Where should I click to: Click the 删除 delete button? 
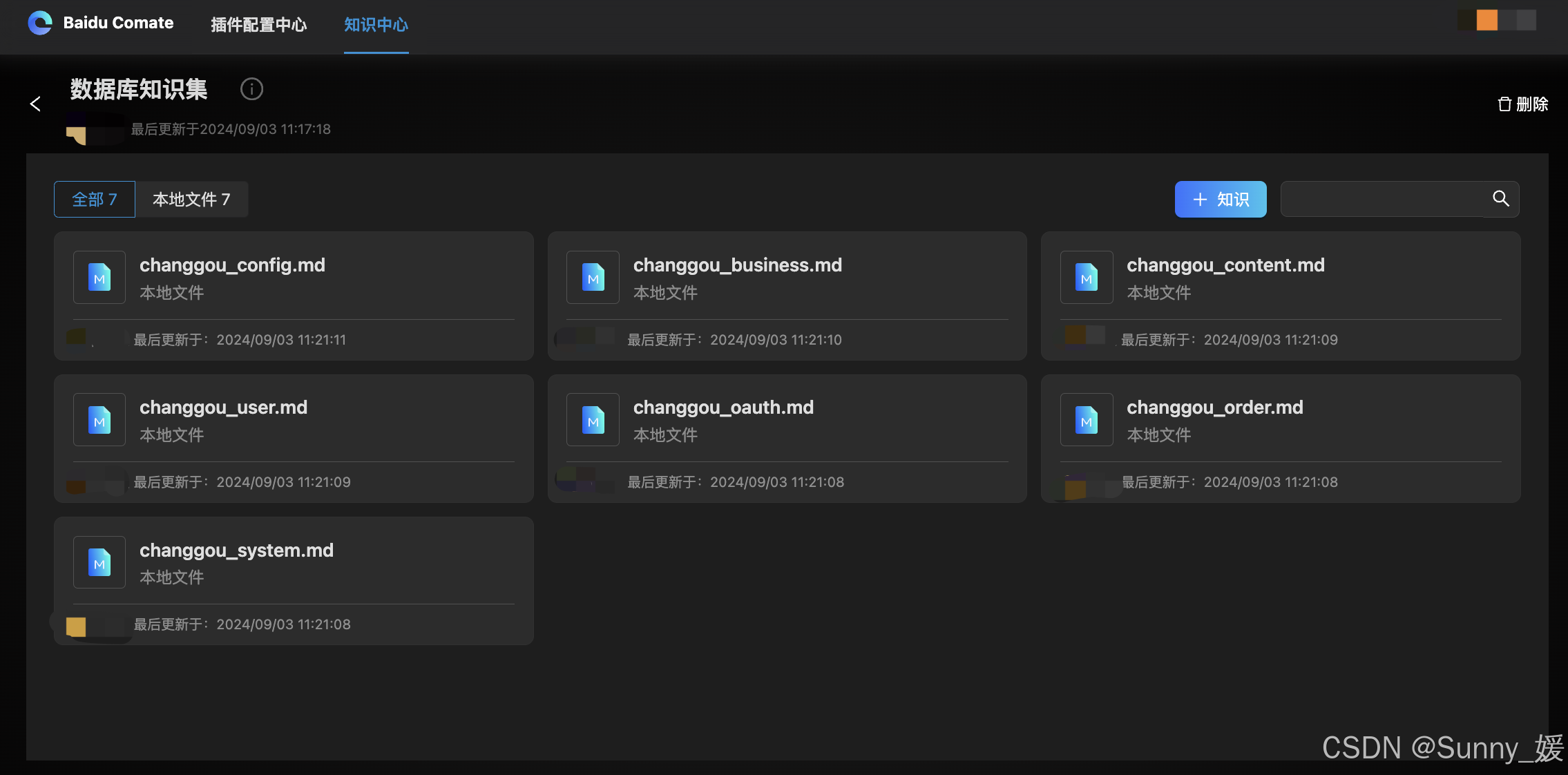coord(1522,104)
